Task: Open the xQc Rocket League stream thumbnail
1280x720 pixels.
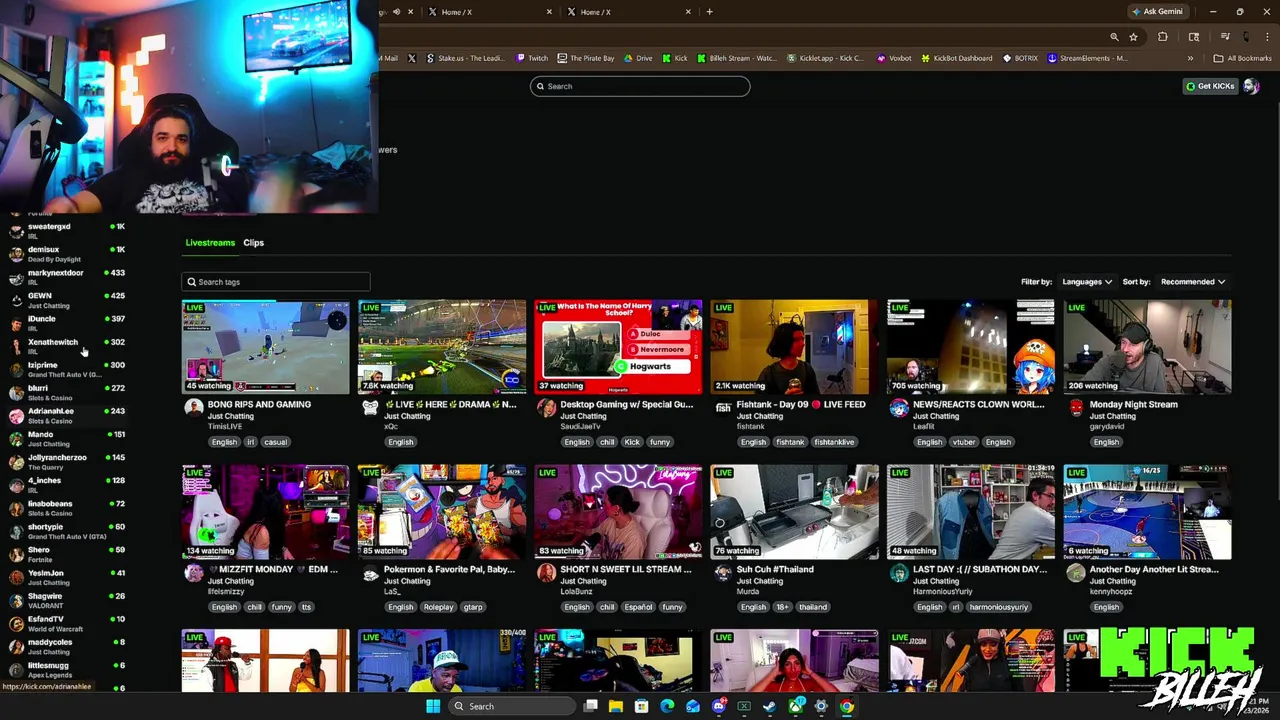Action: point(442,347)
